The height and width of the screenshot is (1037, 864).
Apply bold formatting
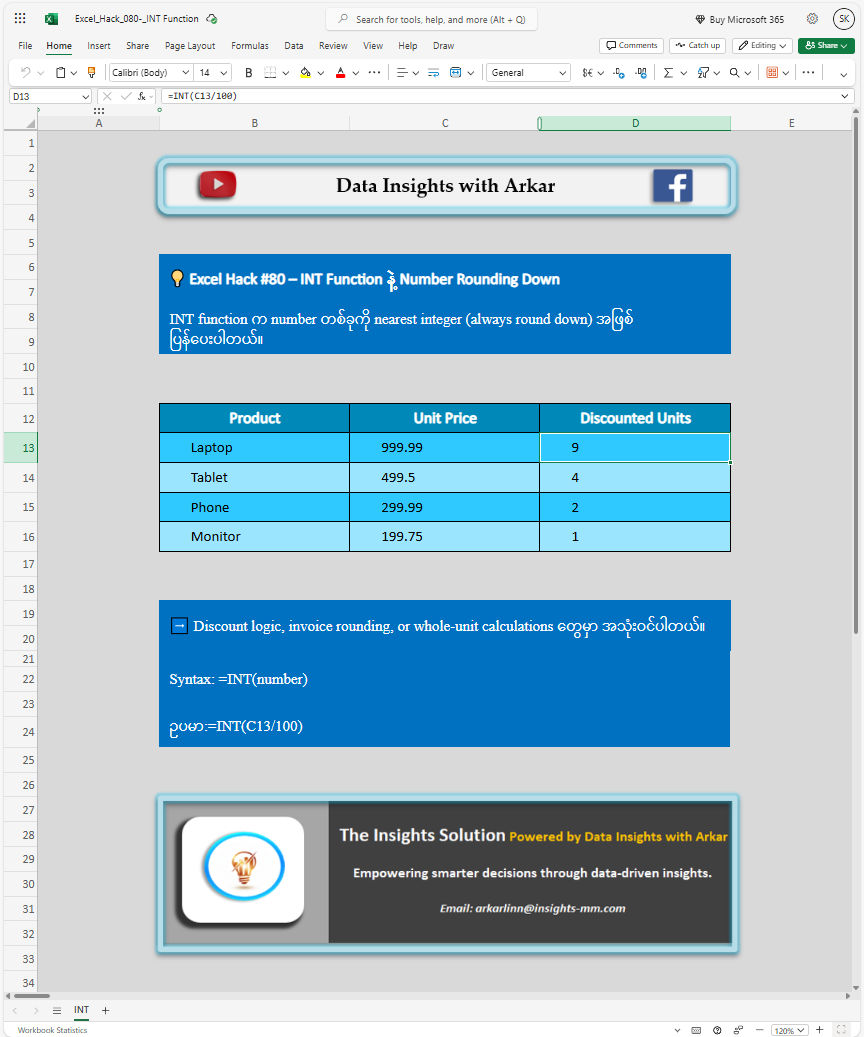249,72
